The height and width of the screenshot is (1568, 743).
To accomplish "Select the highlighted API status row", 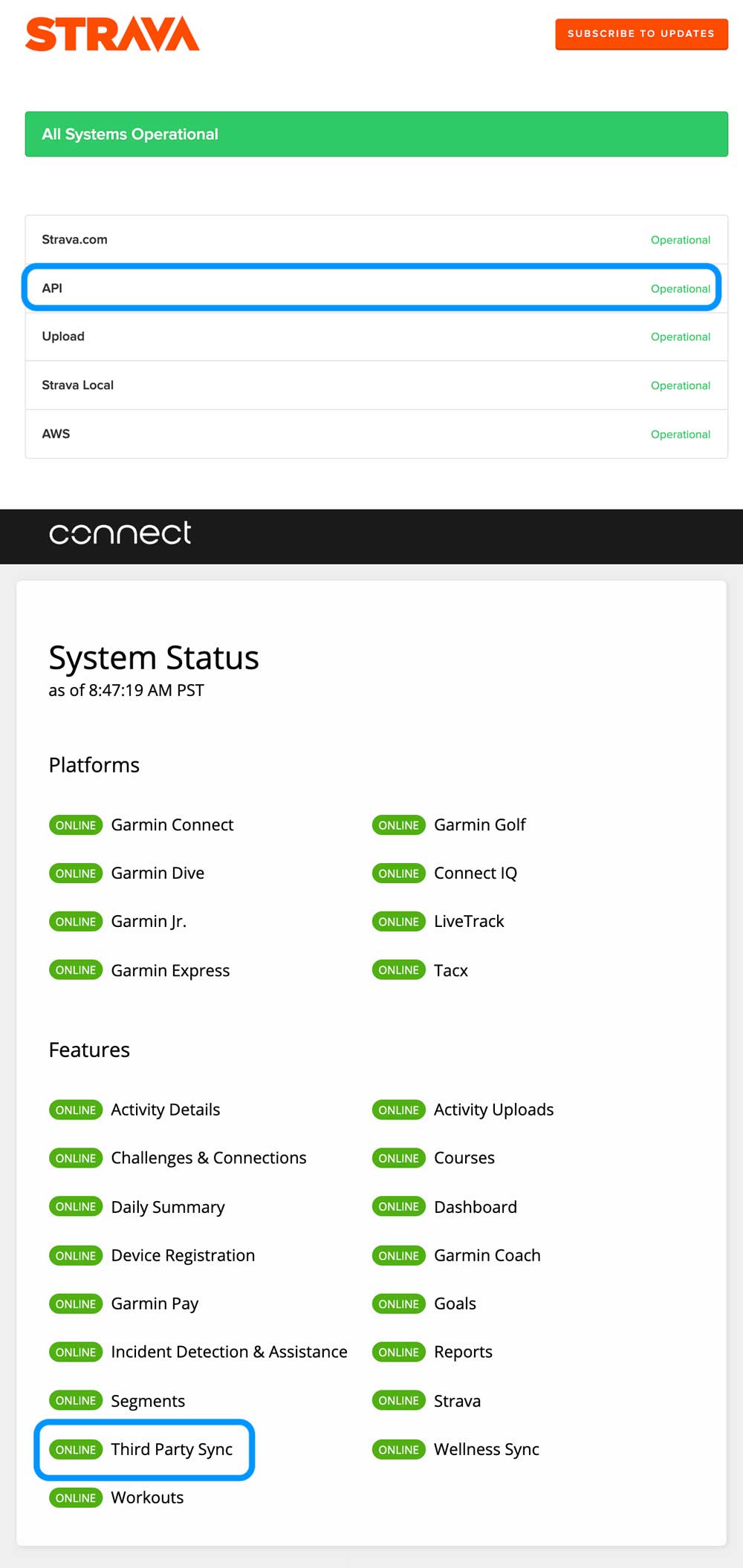I will 371,288.
